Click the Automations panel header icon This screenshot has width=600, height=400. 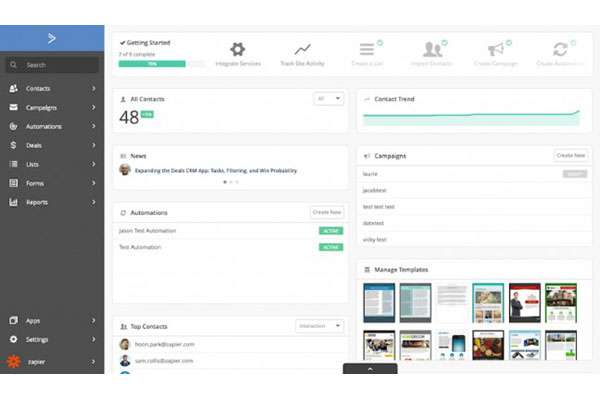123,213
